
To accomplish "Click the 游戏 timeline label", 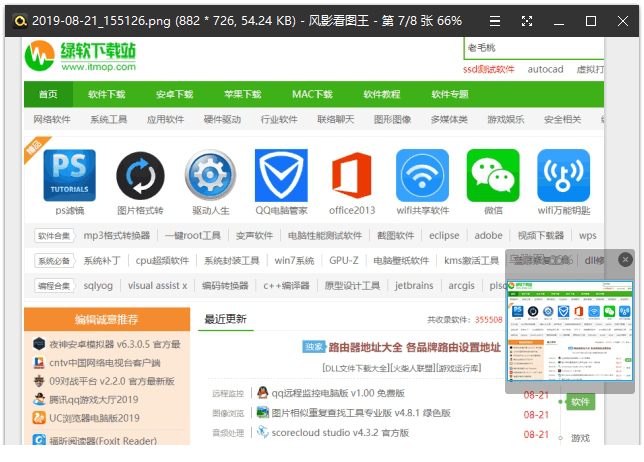I will (580, 438).
